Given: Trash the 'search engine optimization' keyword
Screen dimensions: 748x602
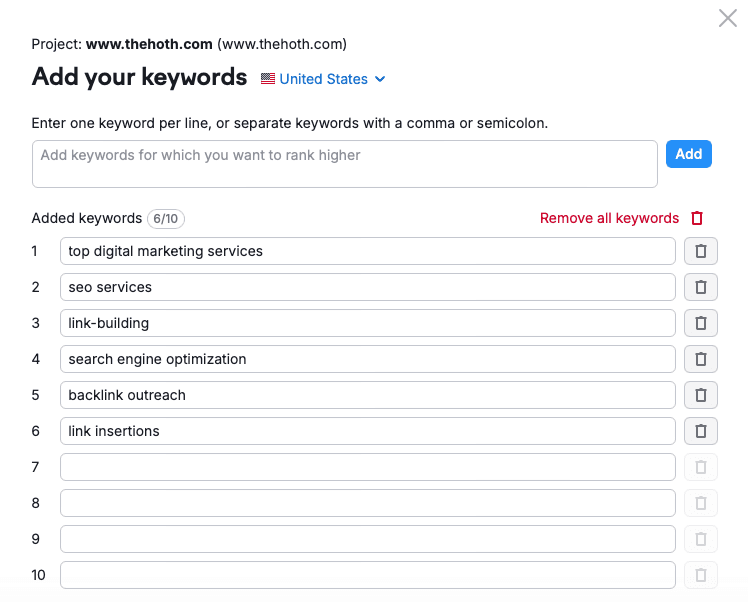Looking at the screenshot, I should (x=700, y=359).
